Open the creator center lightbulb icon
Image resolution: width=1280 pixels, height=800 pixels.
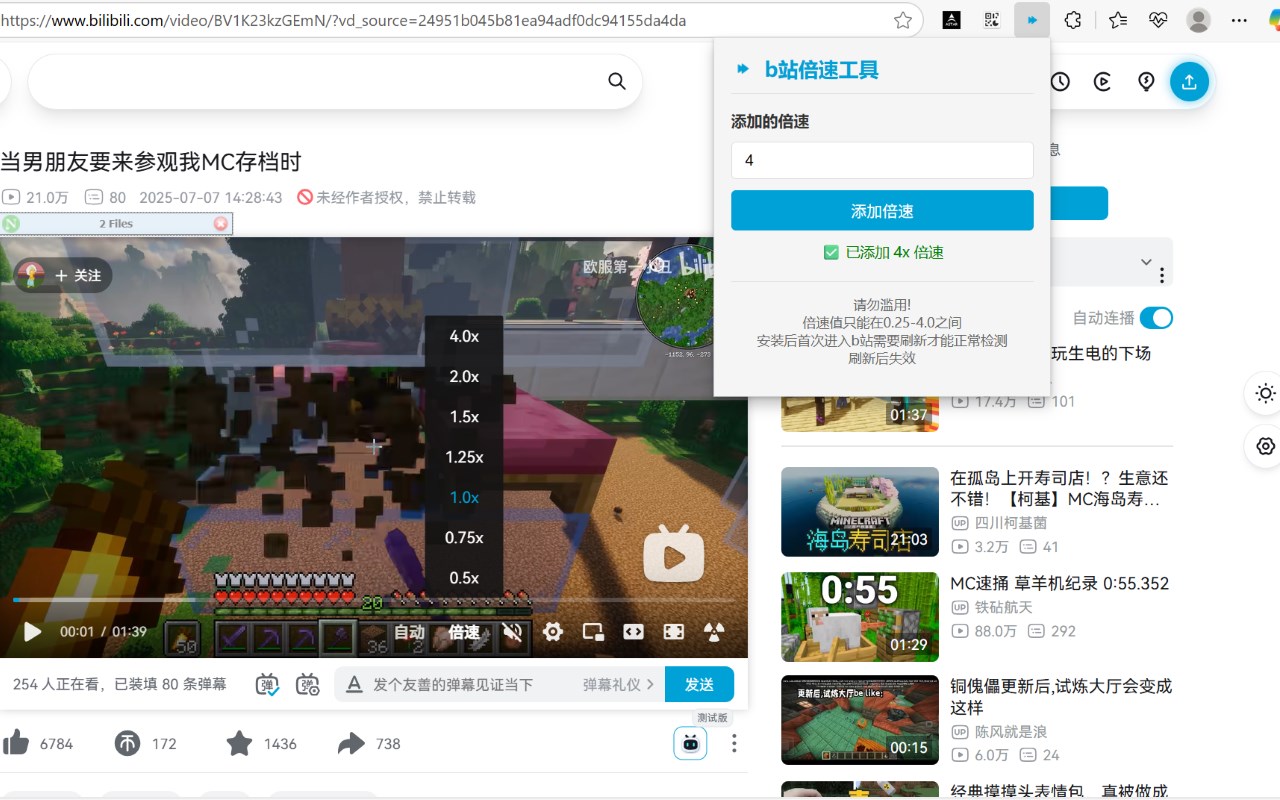click(1147, 82)
